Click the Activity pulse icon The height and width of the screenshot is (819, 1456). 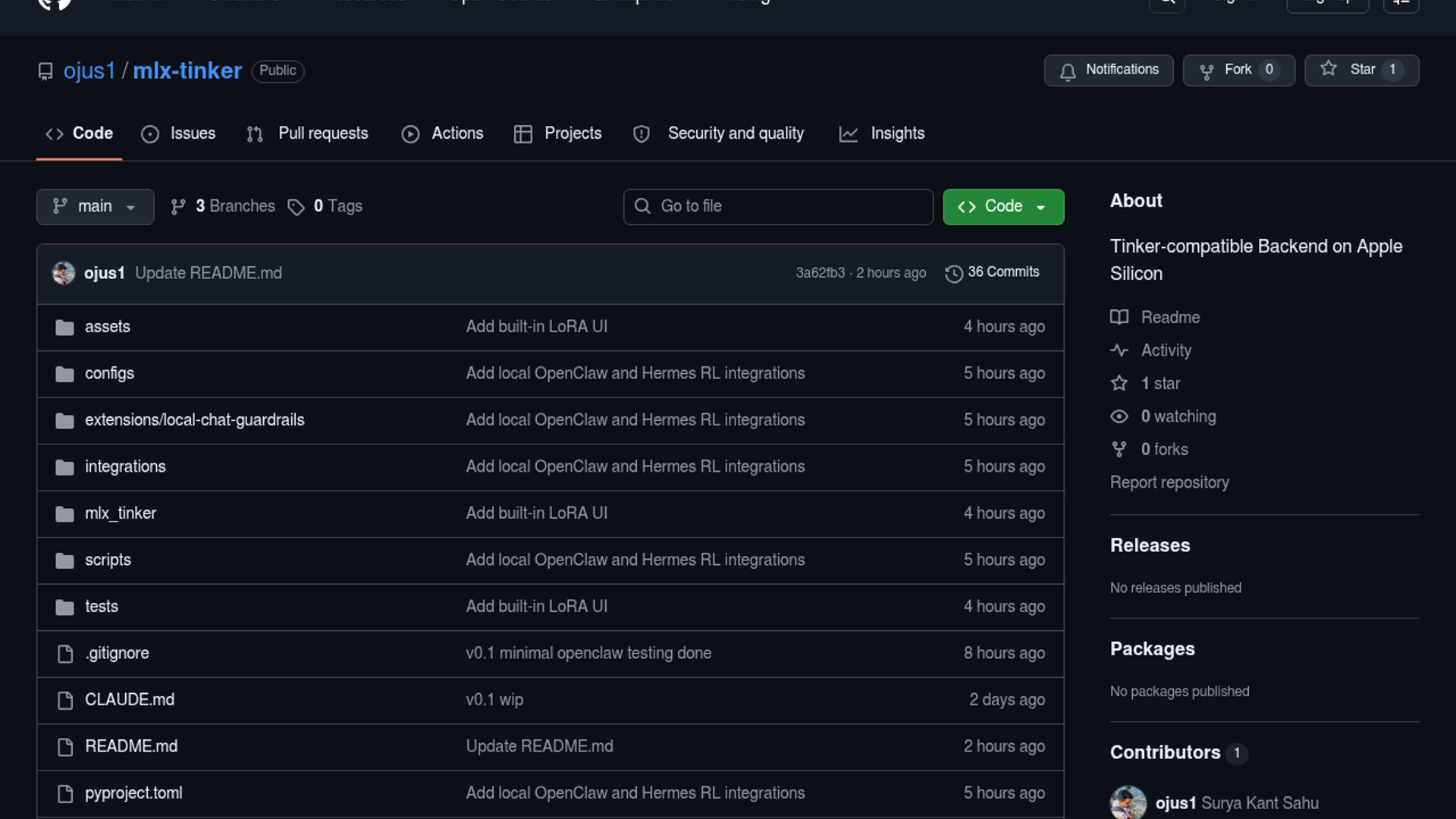pos(1119,350)
